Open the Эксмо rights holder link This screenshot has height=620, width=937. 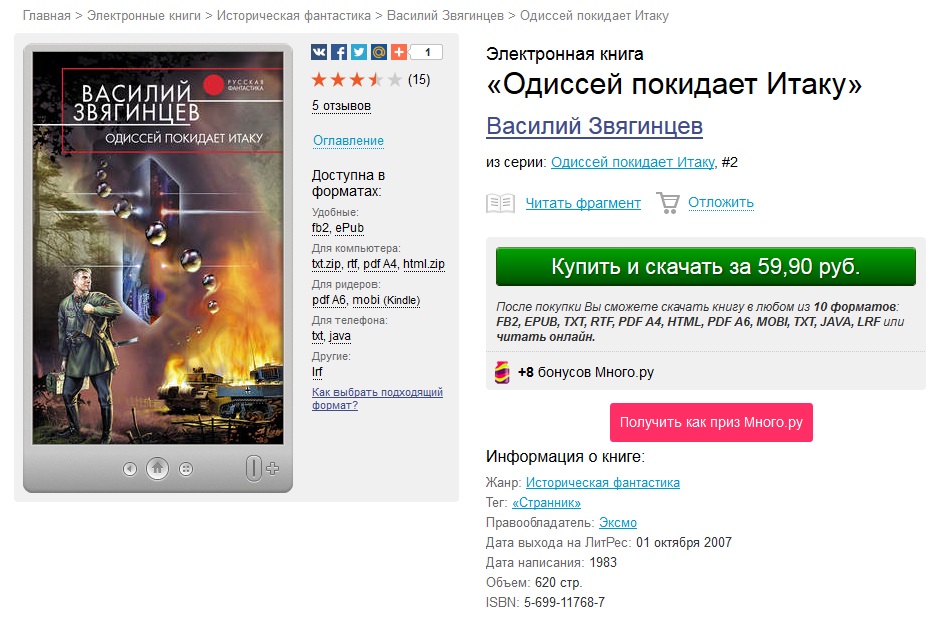(x=618, y=523)
